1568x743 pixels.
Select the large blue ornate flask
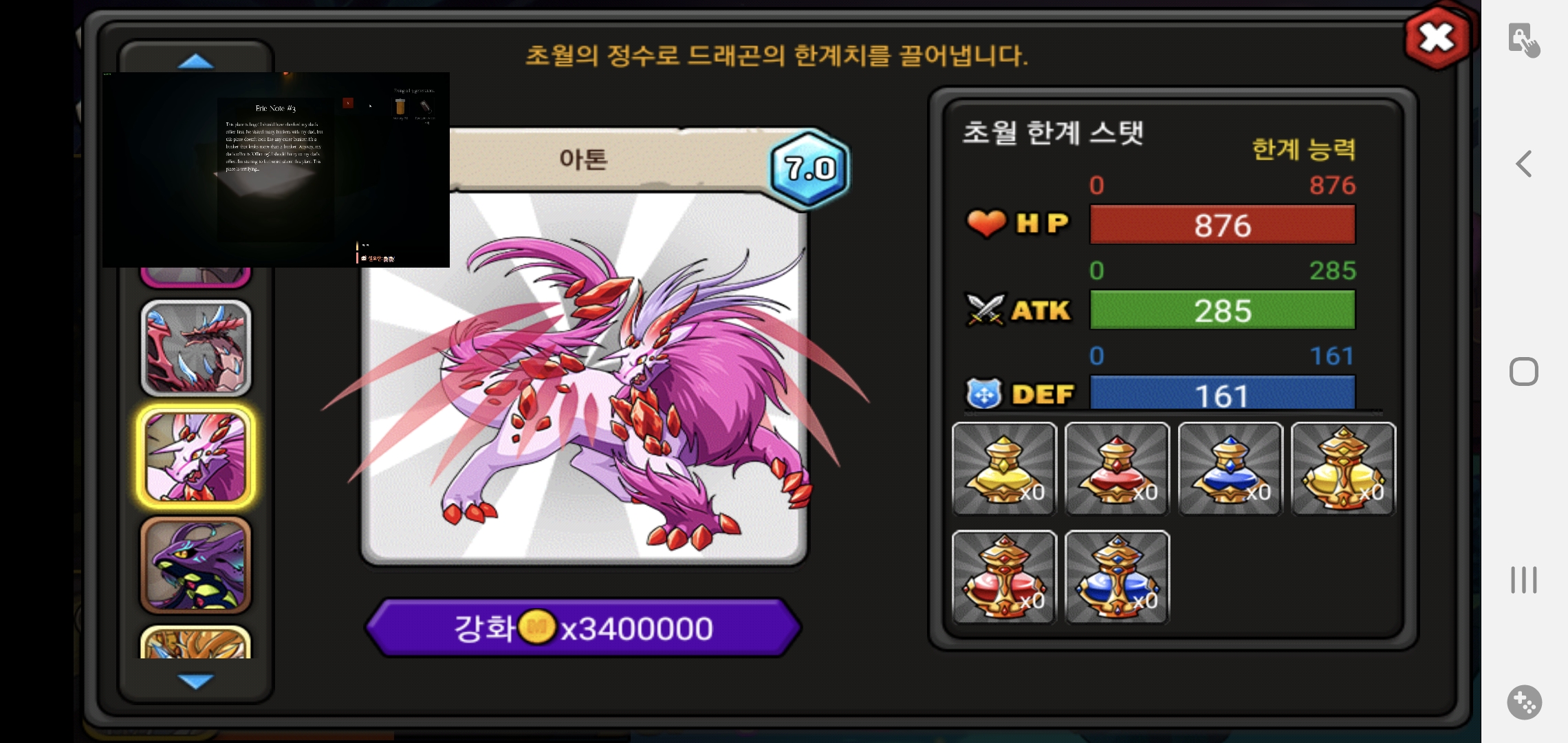click(x=1117, y=577)
